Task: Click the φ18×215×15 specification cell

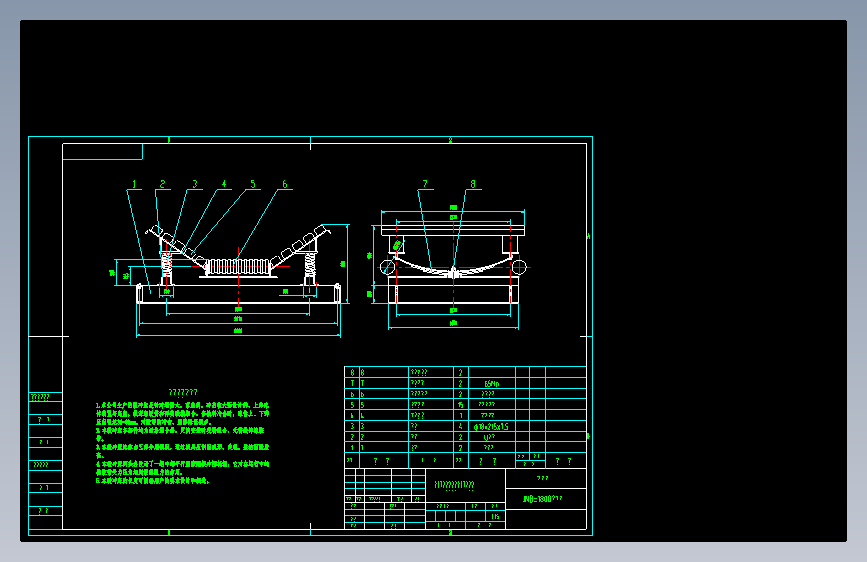Action: 491,426
